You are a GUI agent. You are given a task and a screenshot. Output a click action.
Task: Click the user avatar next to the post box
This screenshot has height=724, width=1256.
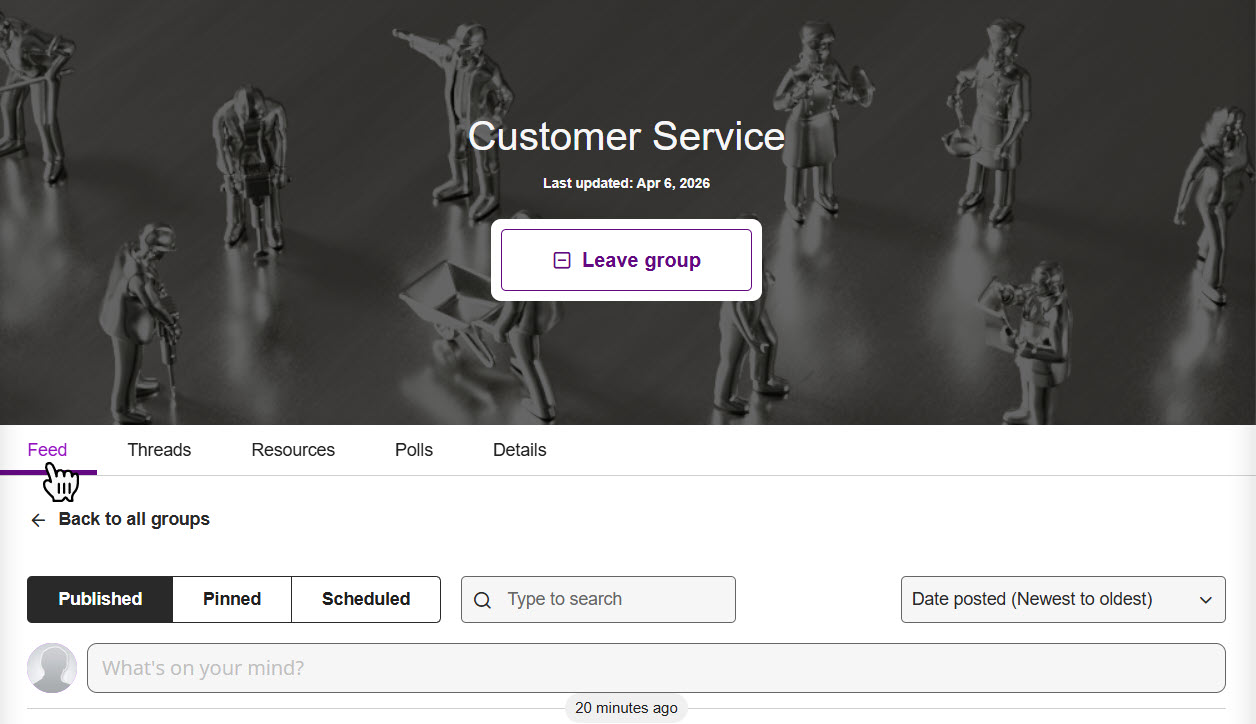point(52,668)
